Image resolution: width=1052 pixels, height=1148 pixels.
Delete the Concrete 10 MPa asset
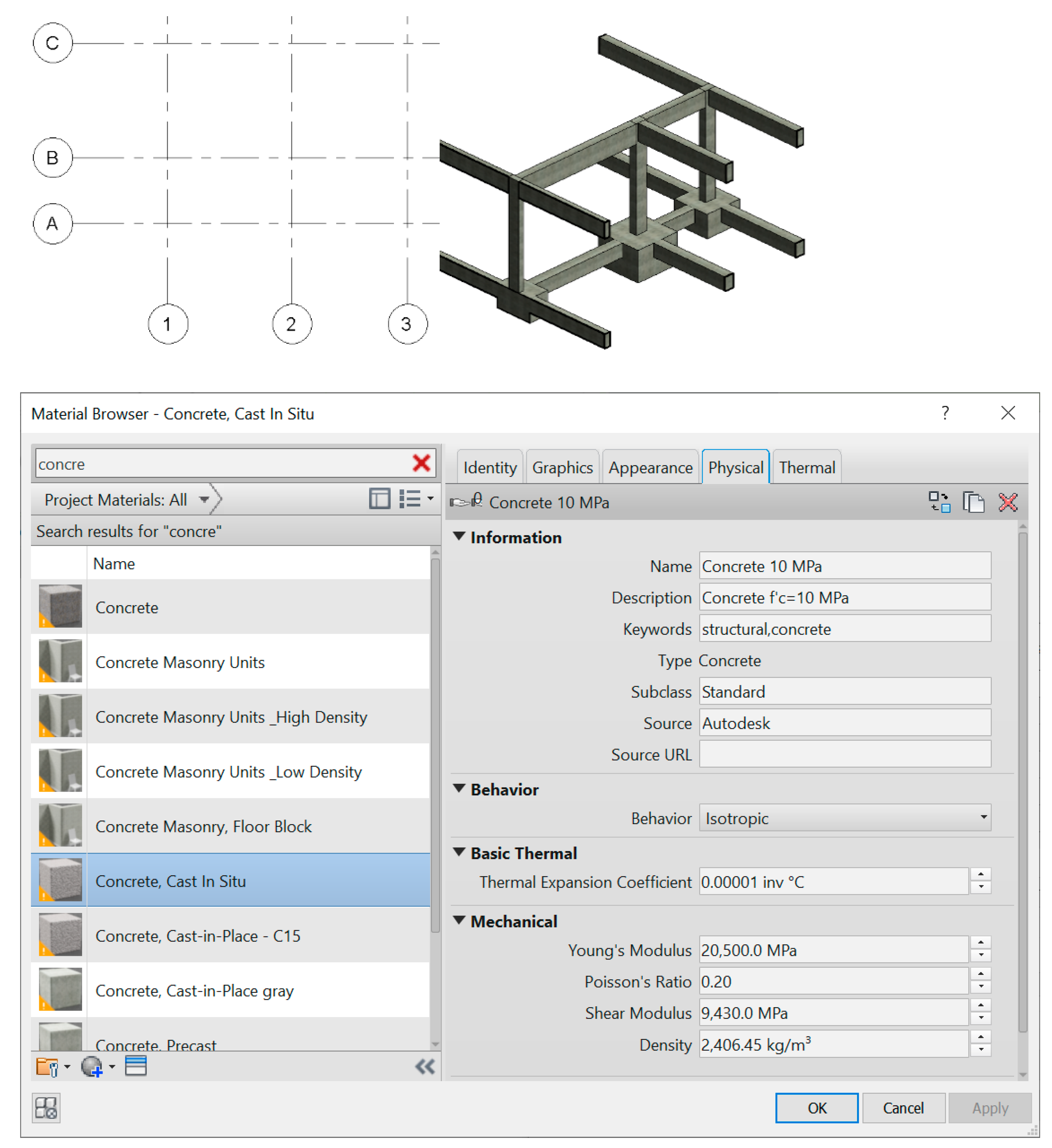[x=1008, y=502]
